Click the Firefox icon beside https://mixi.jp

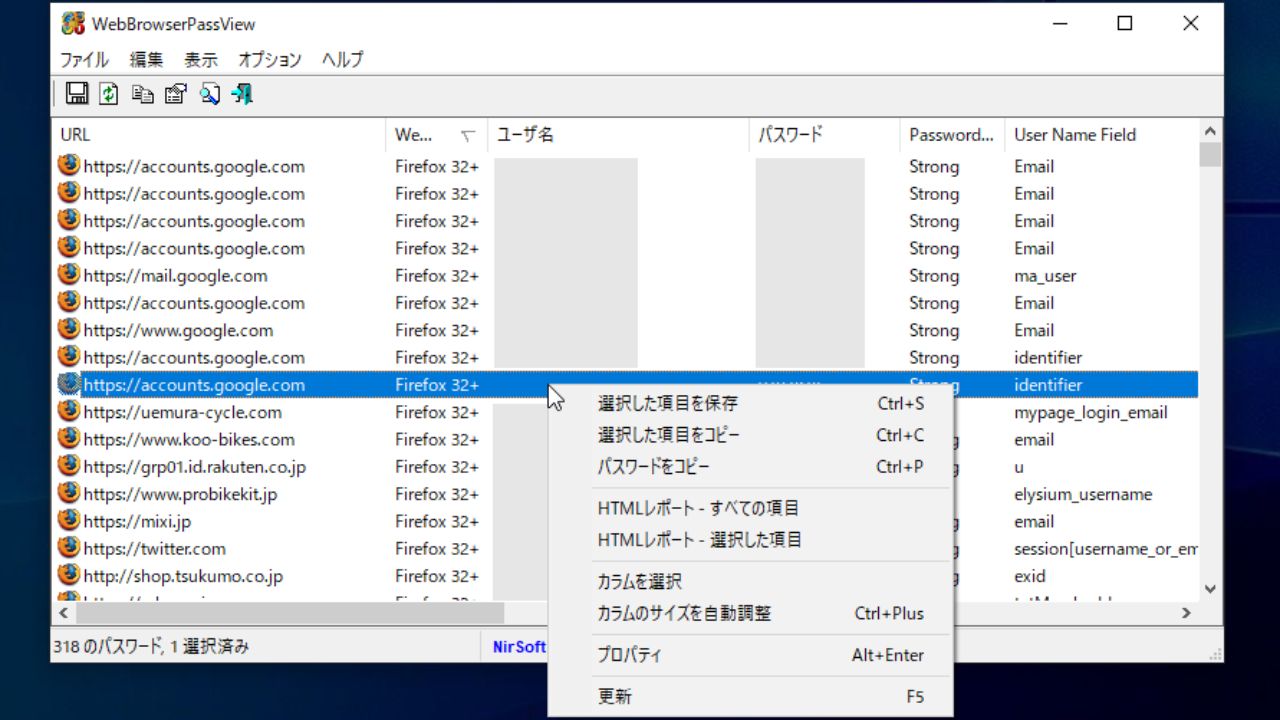pyautogui.click(x=69, y=520)
